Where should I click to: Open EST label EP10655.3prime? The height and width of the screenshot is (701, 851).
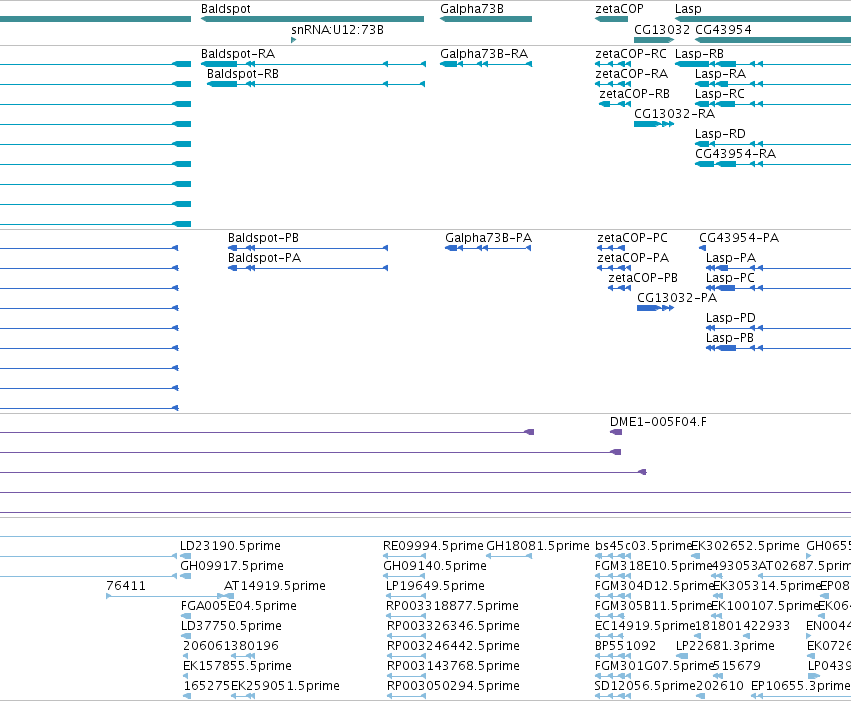(x=801, y=686)
